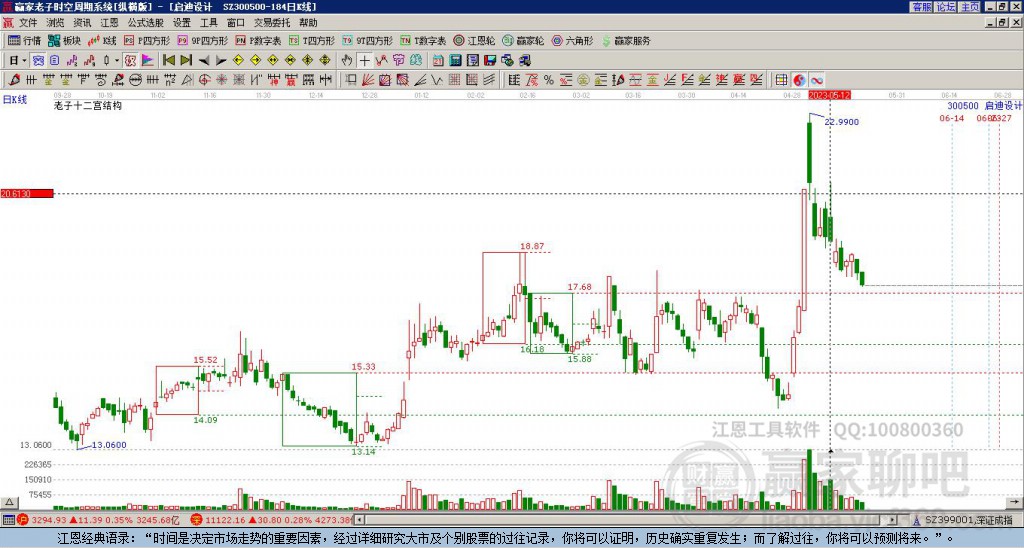Open the 文件 menu
1024x548 pixels.
pyautogui.click(x=28, y=23)
